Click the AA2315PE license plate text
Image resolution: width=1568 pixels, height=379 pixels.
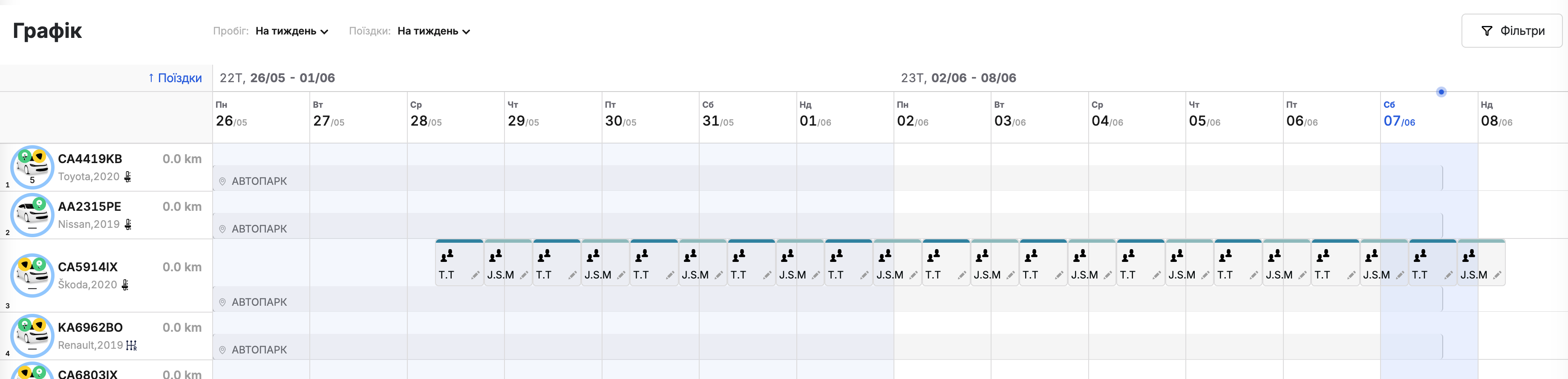(x=89, y=207)
